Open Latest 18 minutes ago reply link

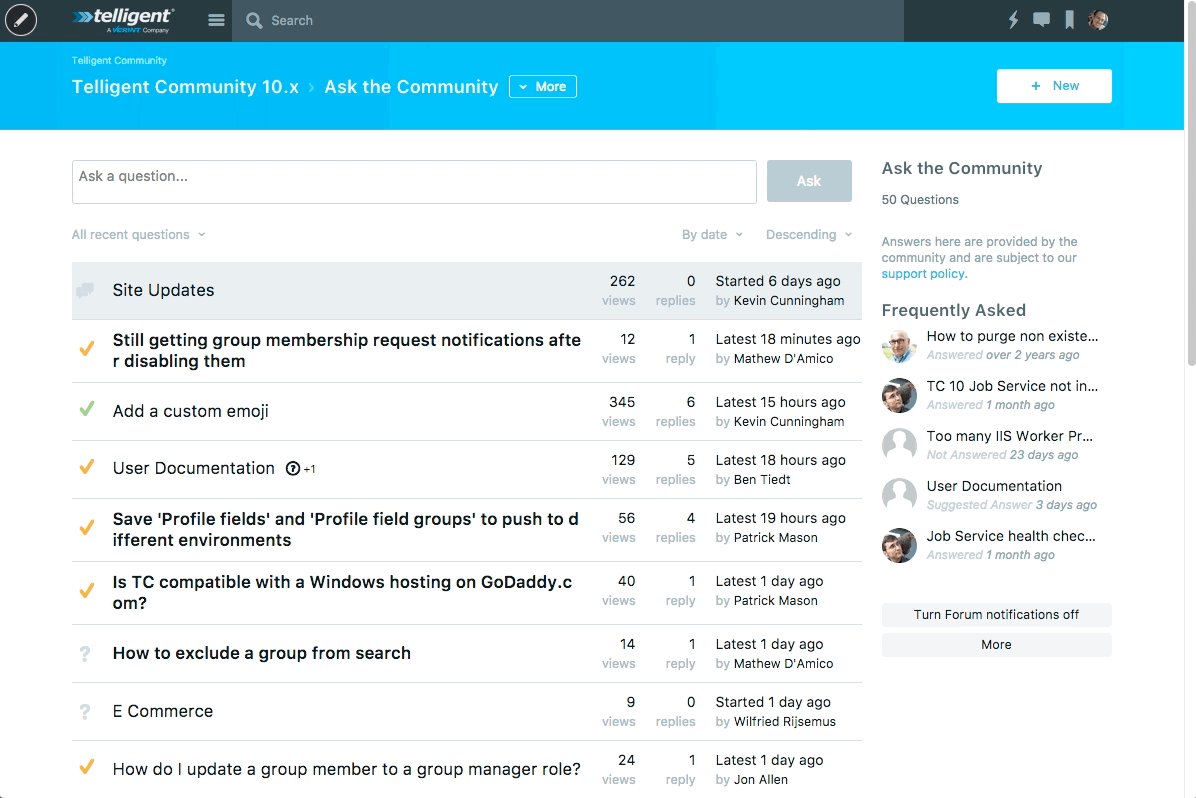tap(788, 339)
